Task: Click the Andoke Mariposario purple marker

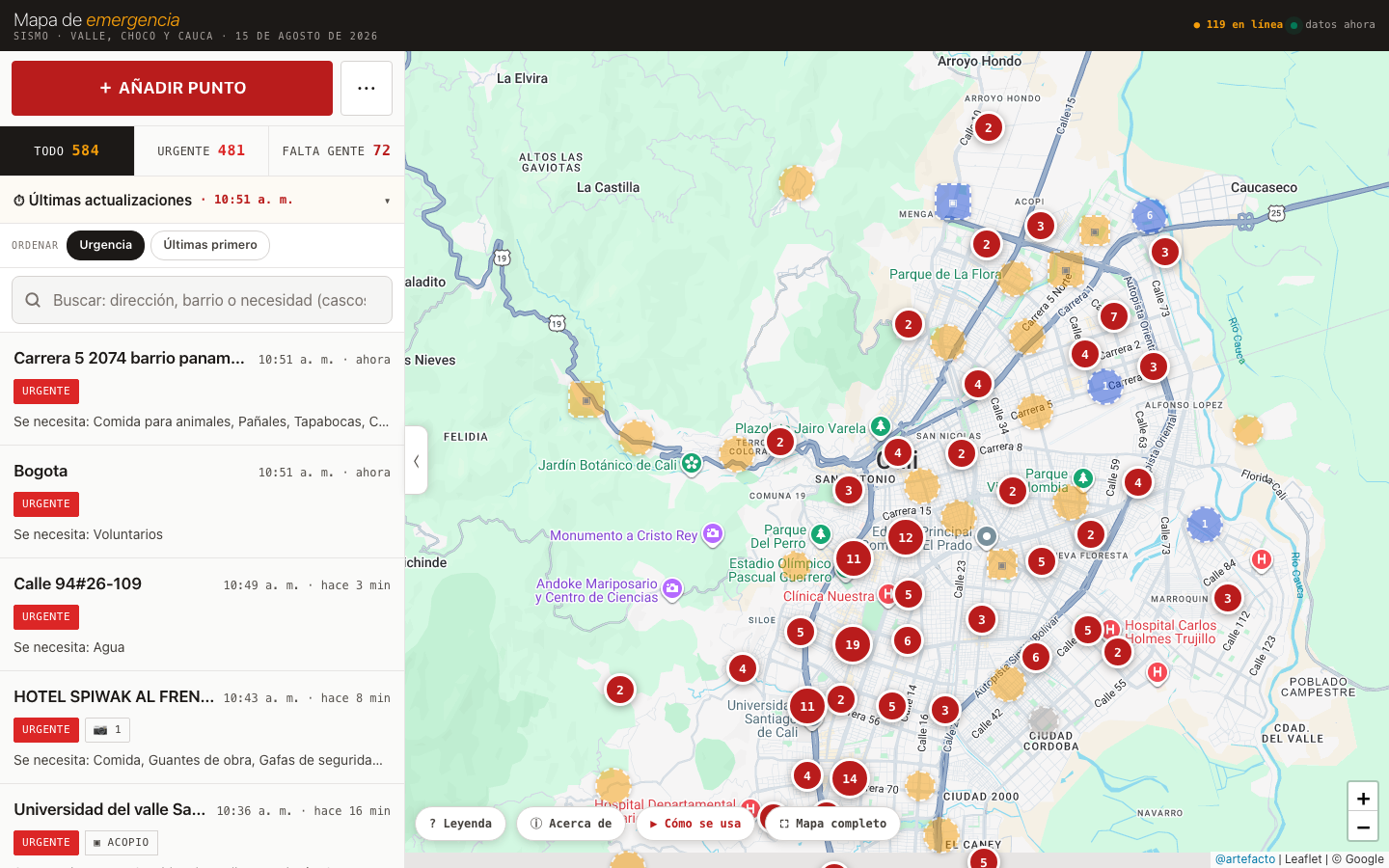Action: click(x=672, y=588)
